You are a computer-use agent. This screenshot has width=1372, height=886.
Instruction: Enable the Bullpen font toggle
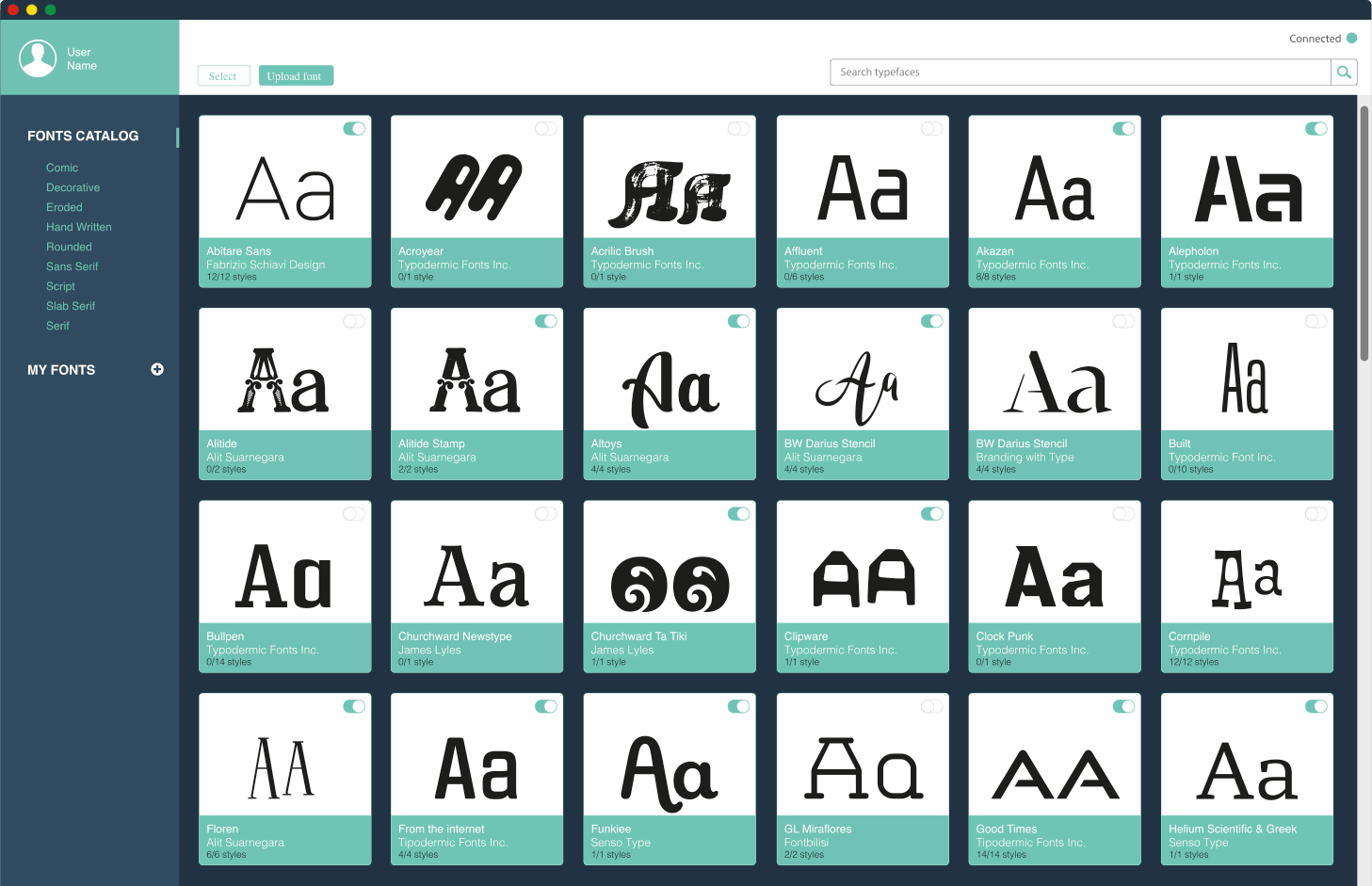click(354, 514)
